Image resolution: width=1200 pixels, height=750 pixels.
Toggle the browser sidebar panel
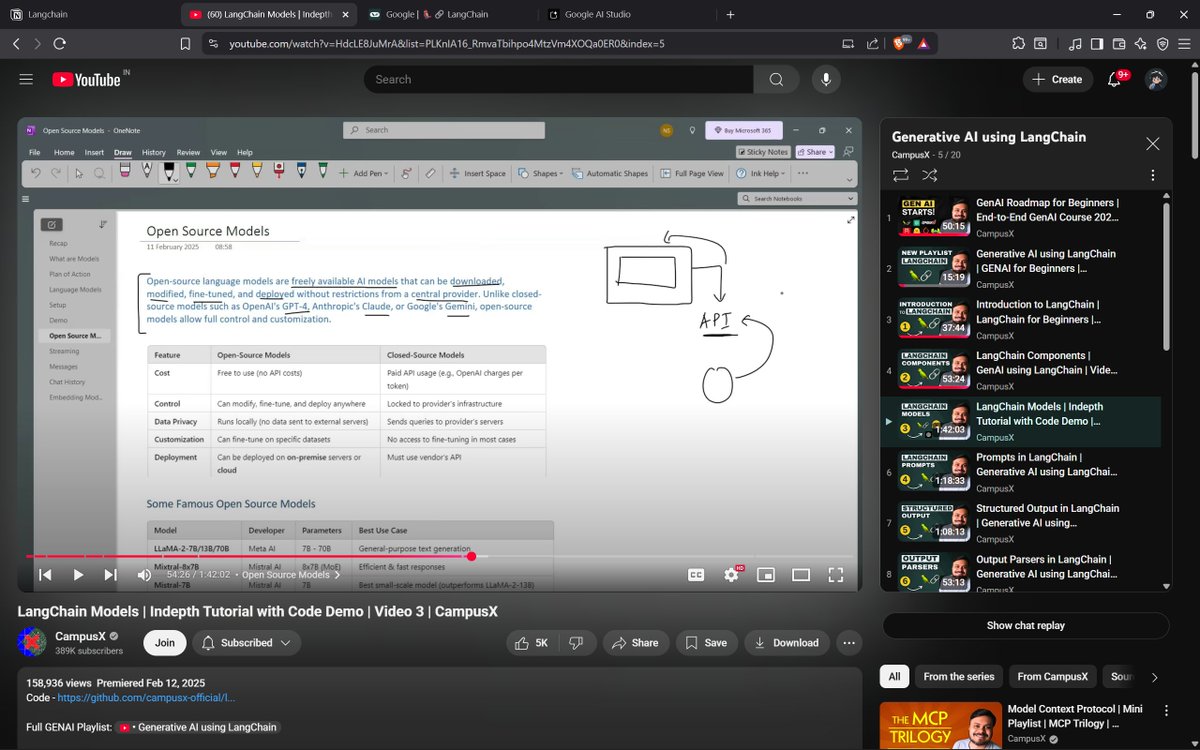[x=1097, y=43]
